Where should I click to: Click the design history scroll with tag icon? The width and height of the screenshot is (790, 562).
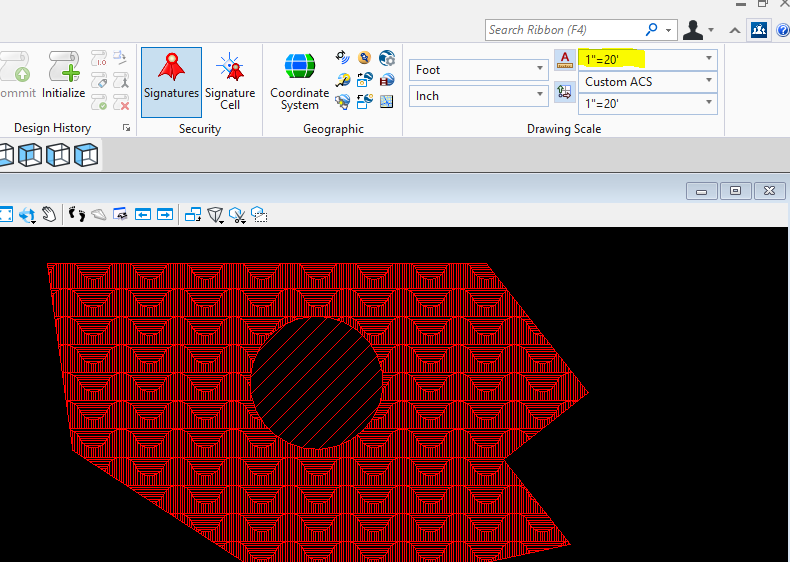click(x=99, y=80)
